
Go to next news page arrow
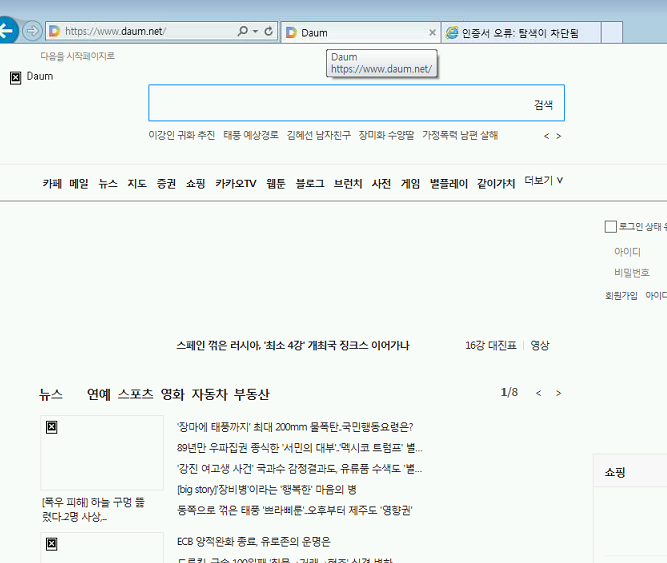point(559,393)
